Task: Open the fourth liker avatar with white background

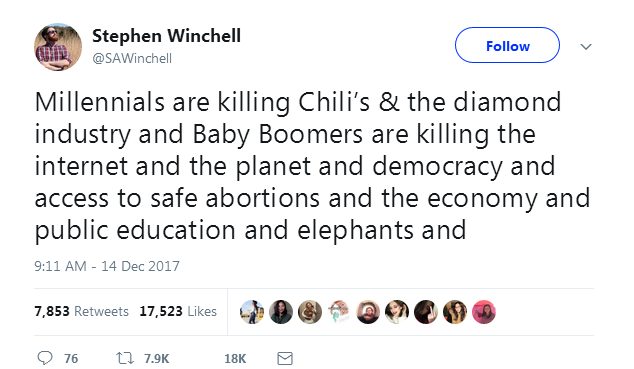Action: [x=339, y=312]
